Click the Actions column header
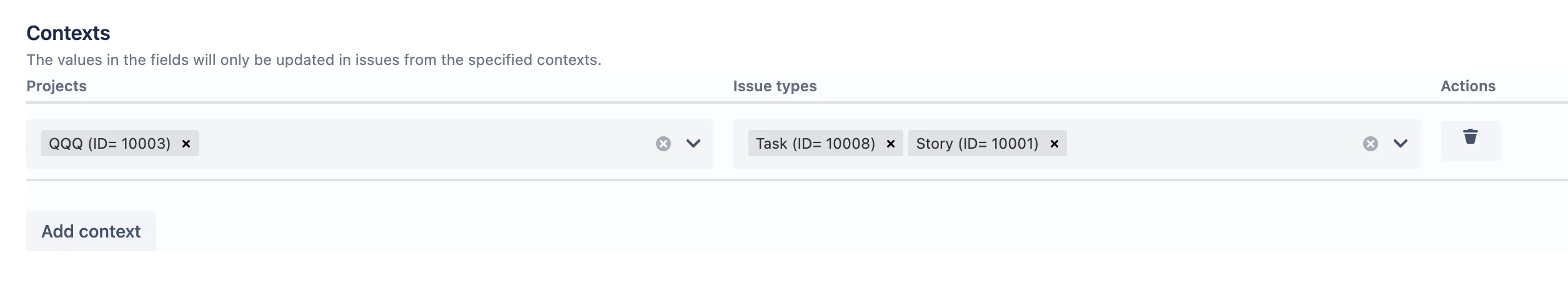 [x=1468, y=86]
